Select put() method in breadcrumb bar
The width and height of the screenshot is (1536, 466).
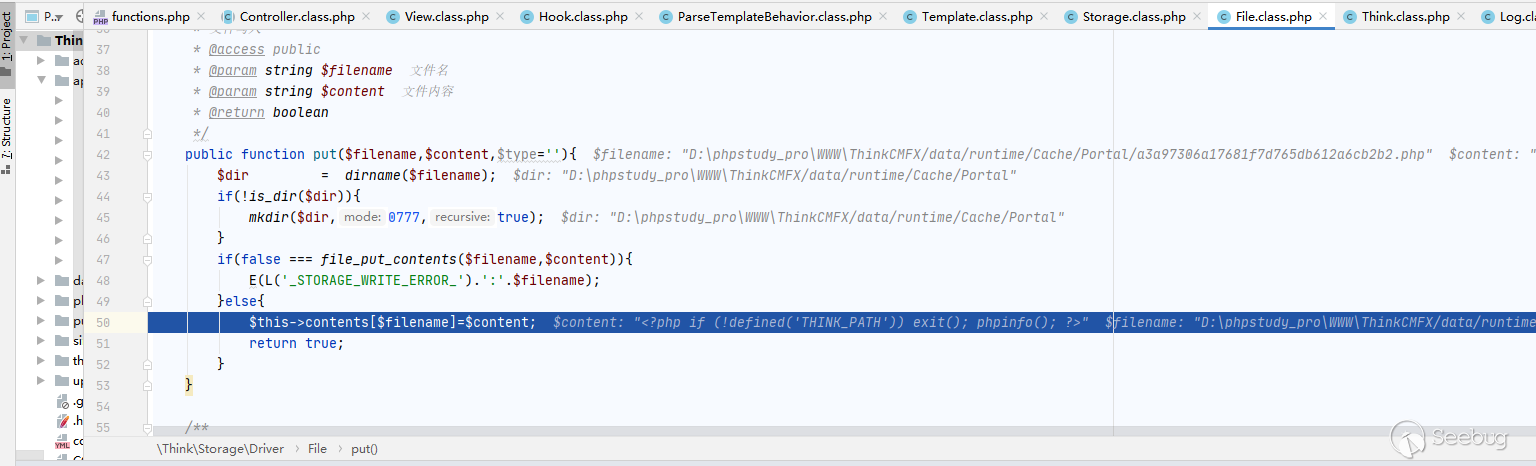(x=364, y=449)
